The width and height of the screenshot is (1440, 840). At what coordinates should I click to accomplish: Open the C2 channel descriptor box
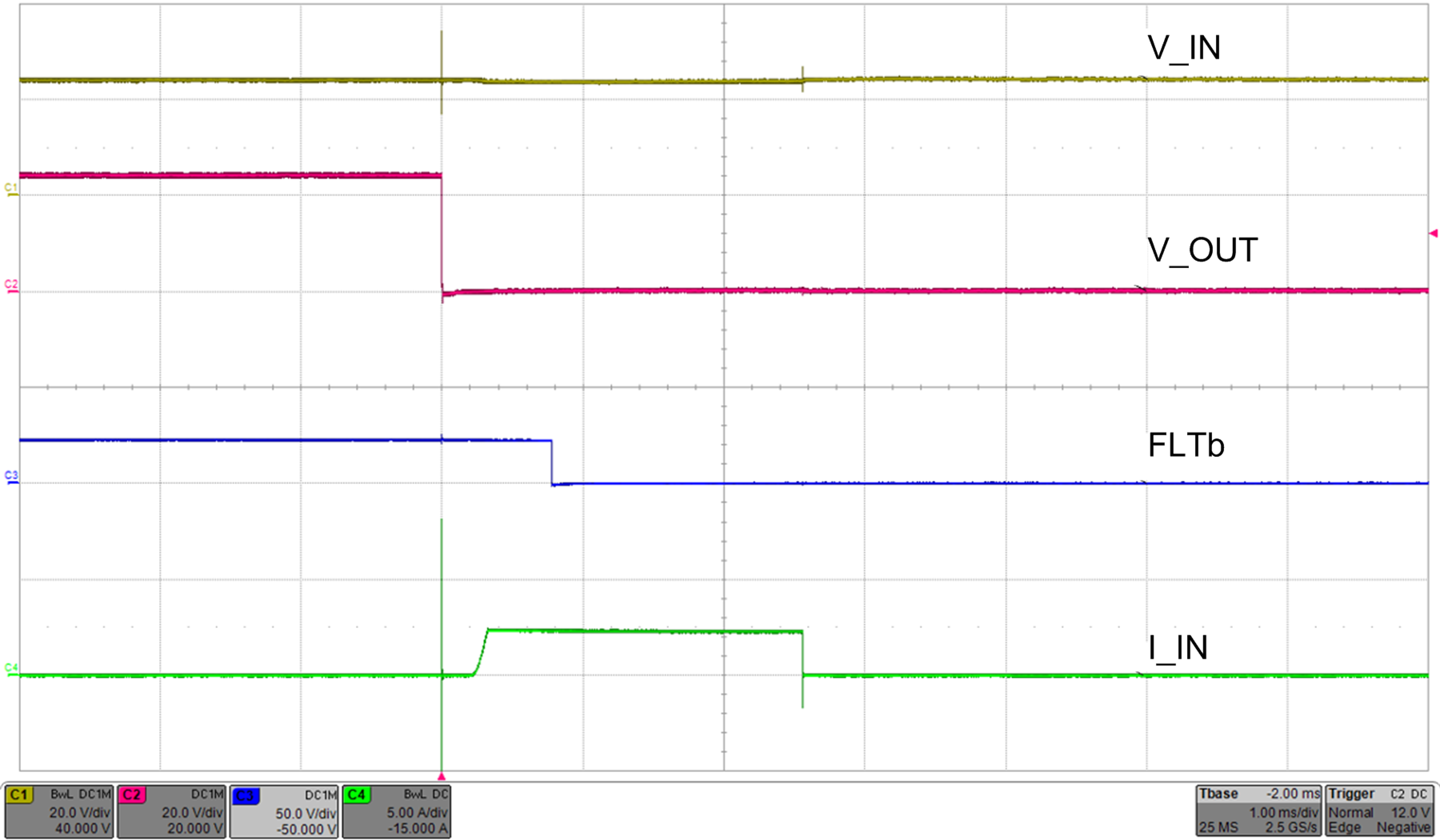click(x=172, y=811)
